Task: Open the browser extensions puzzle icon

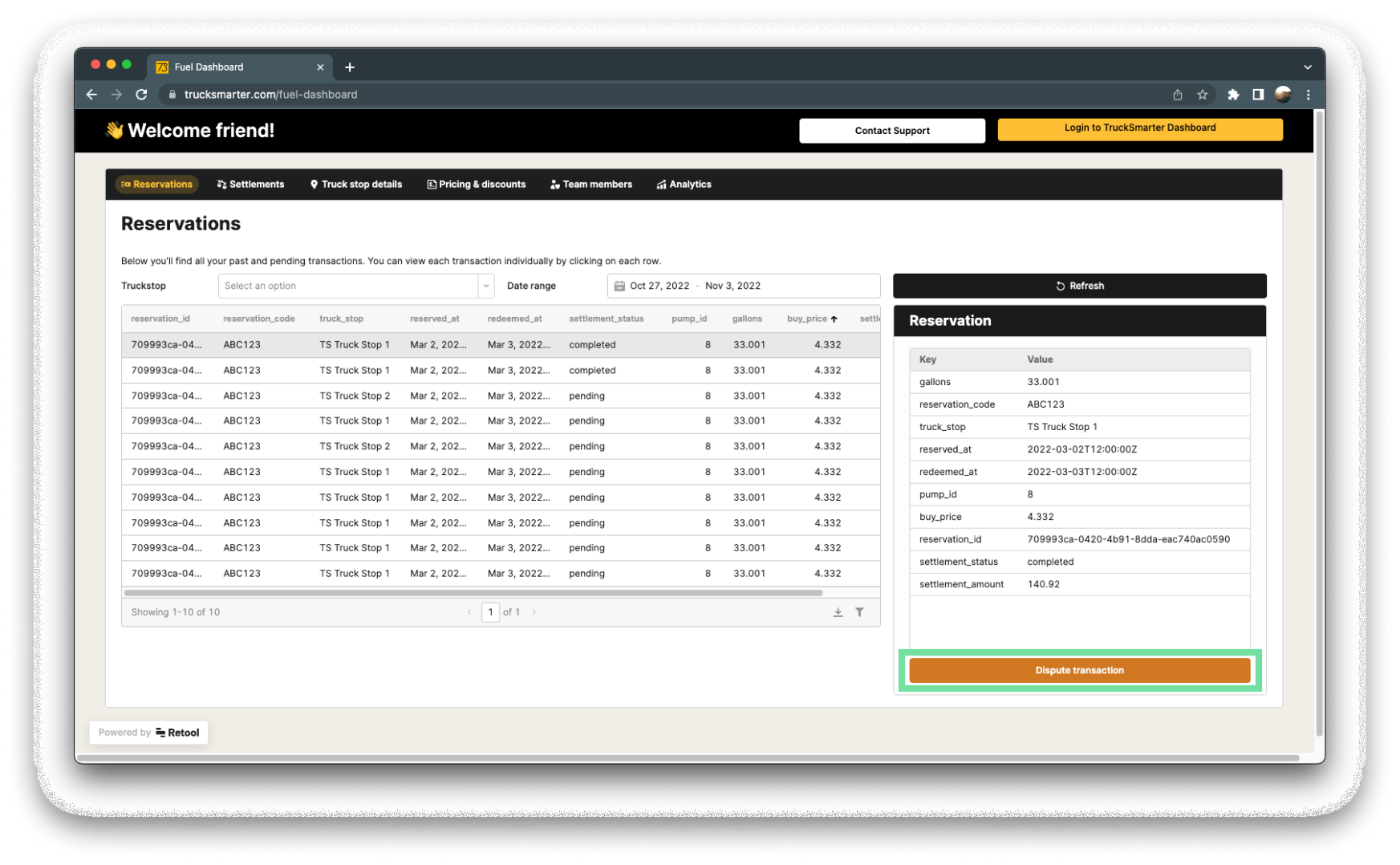Action: 1233,95
